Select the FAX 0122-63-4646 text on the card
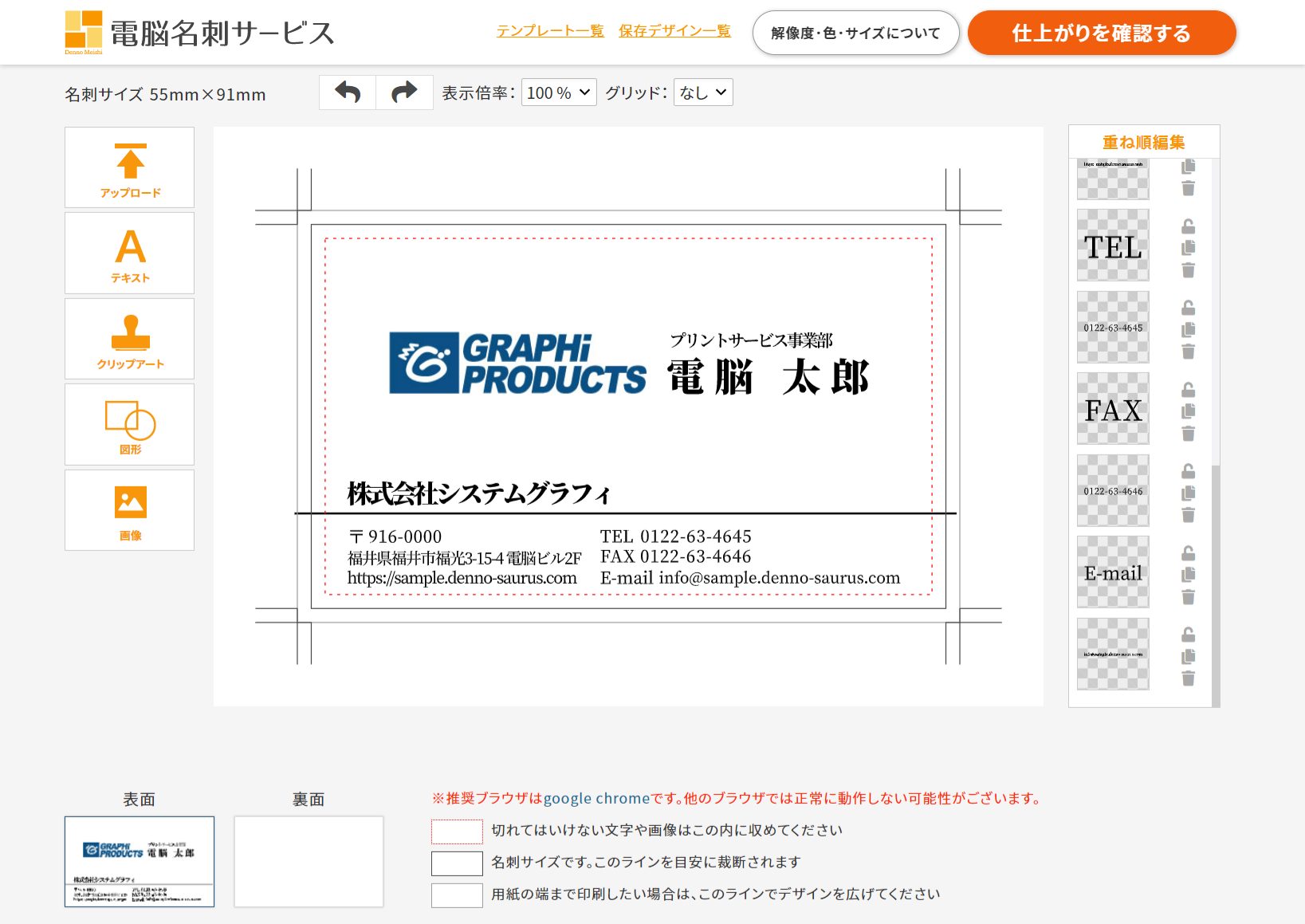Screen dimensions: 1305x924 click(x=676, y=556)
